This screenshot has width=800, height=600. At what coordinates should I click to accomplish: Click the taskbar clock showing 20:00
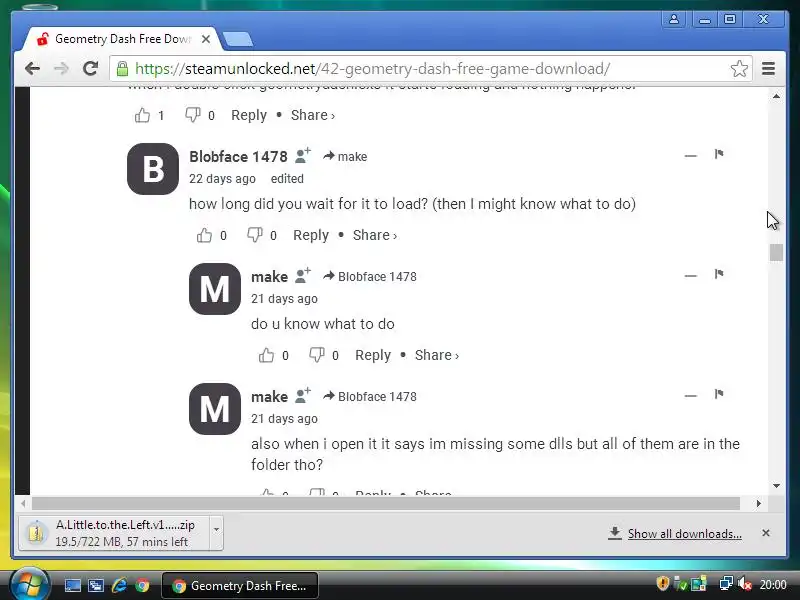[773, 584]
